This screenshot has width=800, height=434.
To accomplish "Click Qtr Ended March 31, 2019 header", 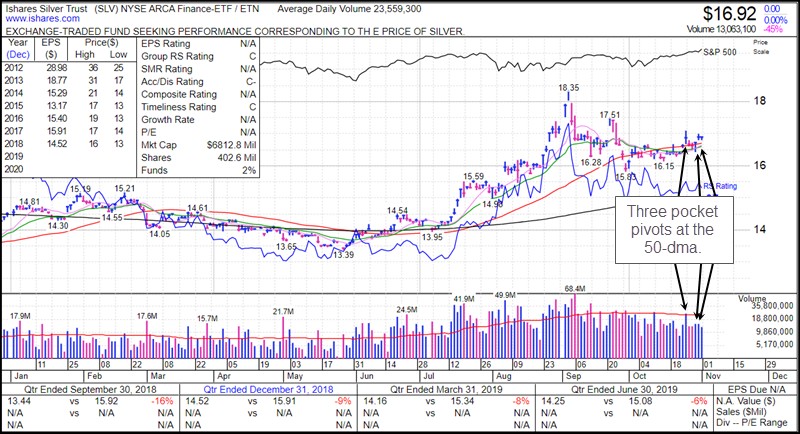I will click(446, 390).
